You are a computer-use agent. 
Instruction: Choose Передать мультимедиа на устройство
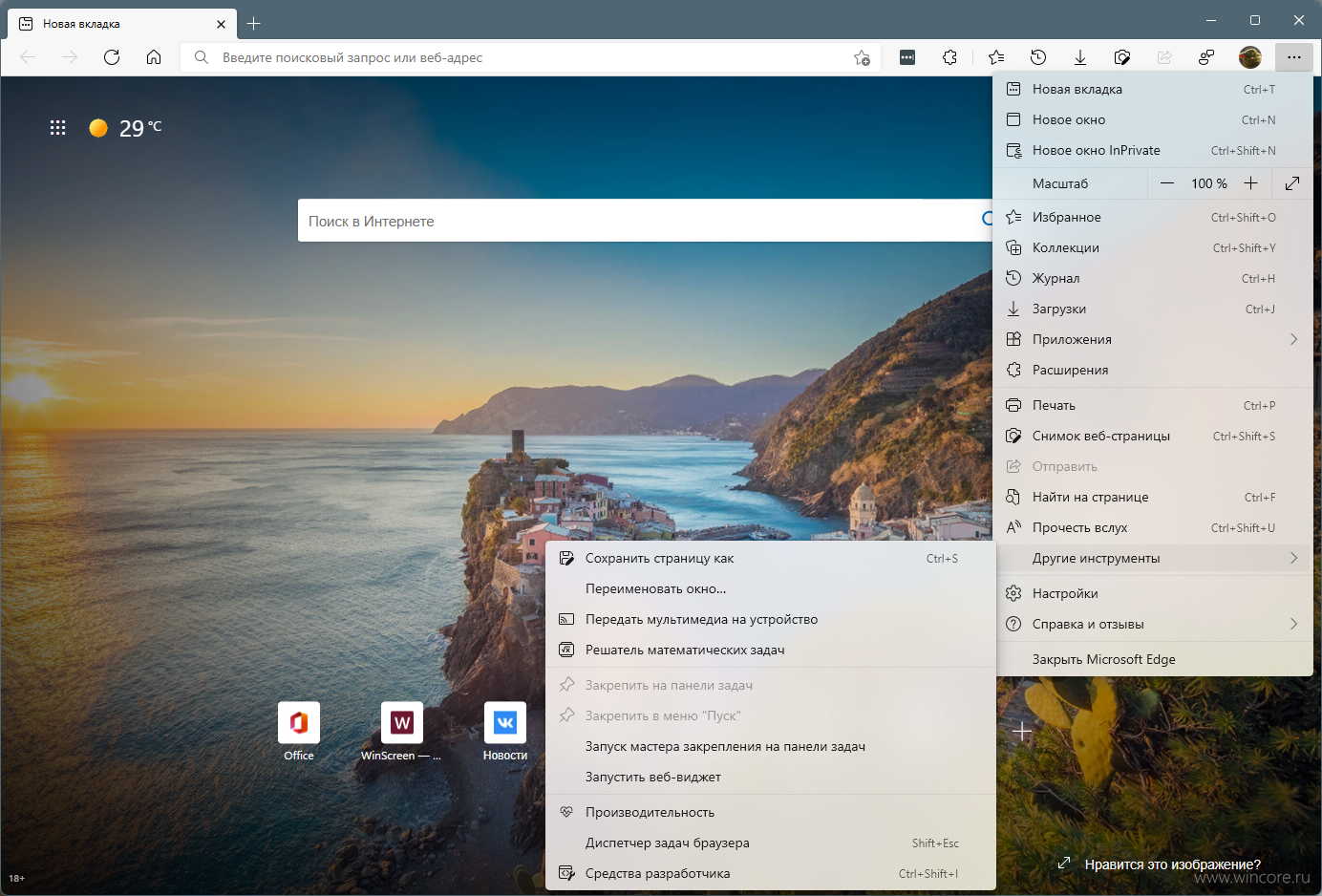pos(771,619)
